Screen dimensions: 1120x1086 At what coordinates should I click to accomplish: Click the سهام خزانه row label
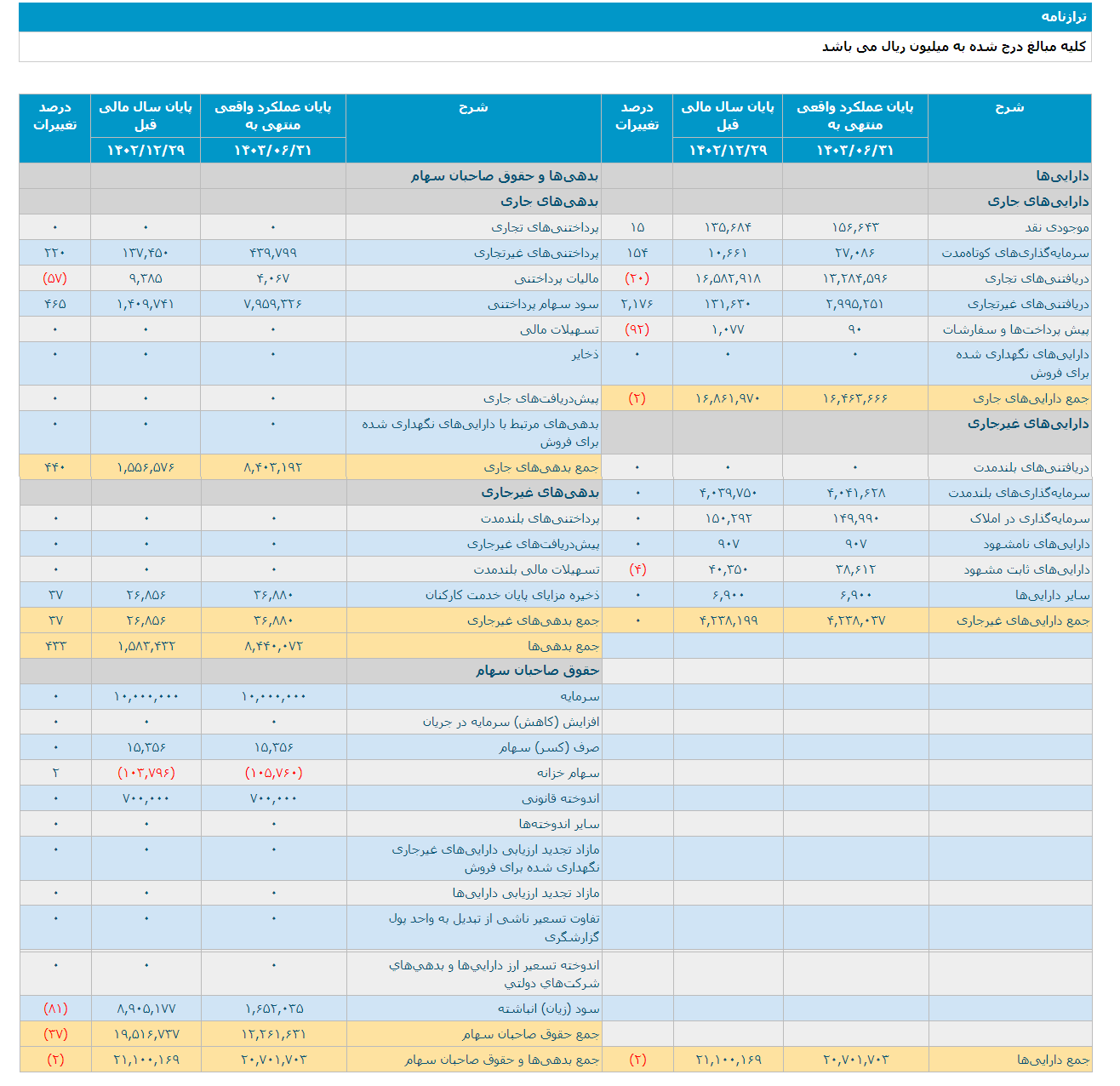click(568, 773)
